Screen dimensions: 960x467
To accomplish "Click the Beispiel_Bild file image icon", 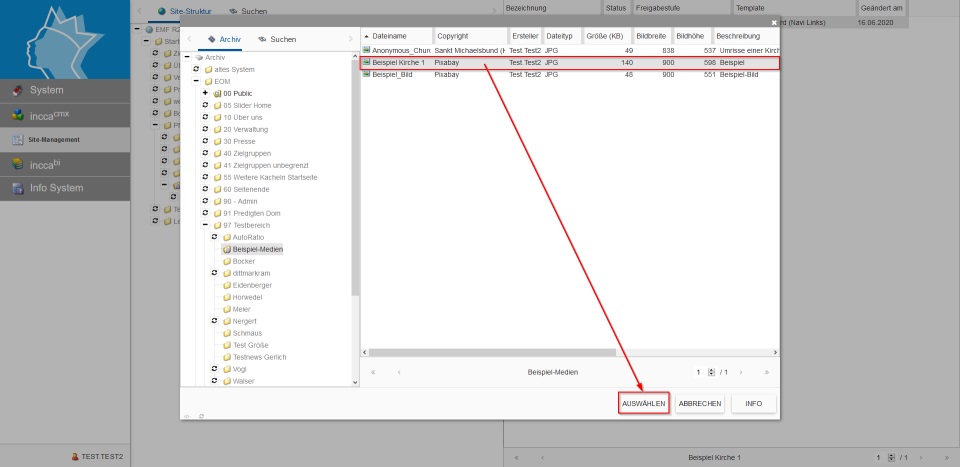I will 366,75.
